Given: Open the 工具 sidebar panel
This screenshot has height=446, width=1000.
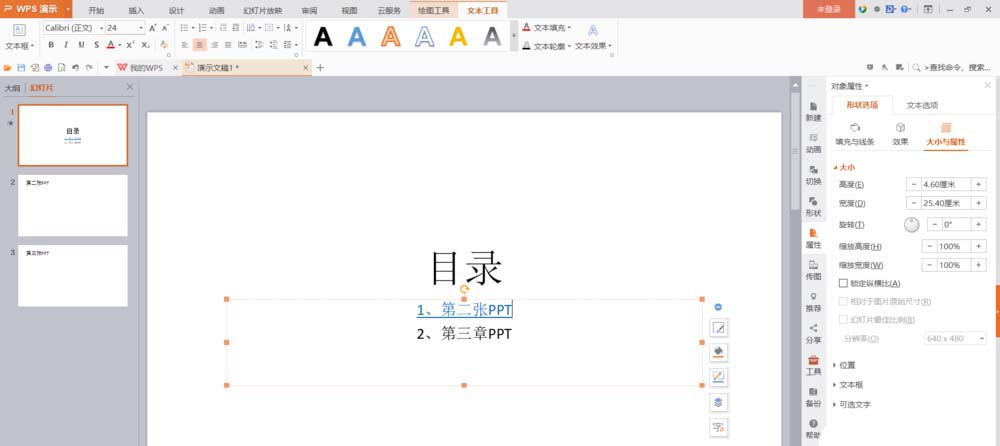Looking at the screenshot, I should pos(813,366).
